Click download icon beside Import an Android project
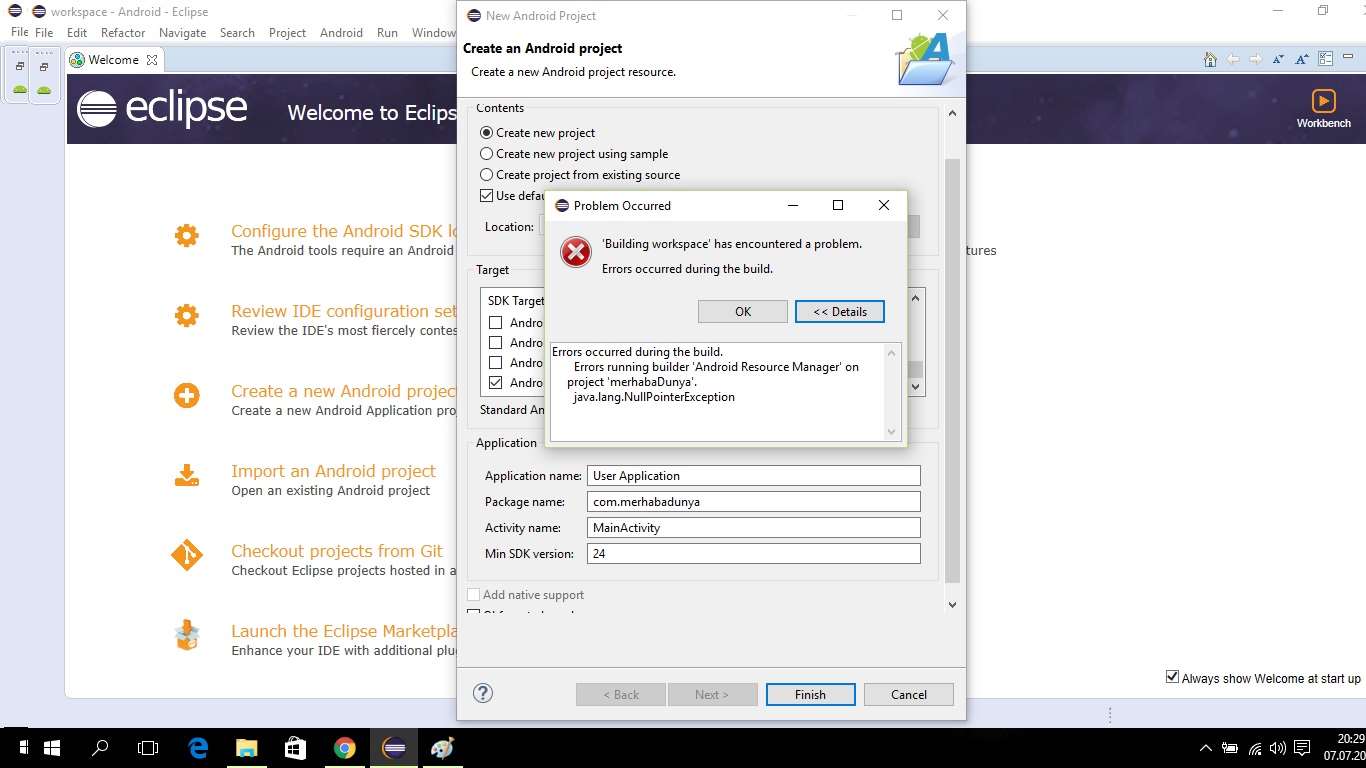The image size is (1366, 768). click(186, 475)
